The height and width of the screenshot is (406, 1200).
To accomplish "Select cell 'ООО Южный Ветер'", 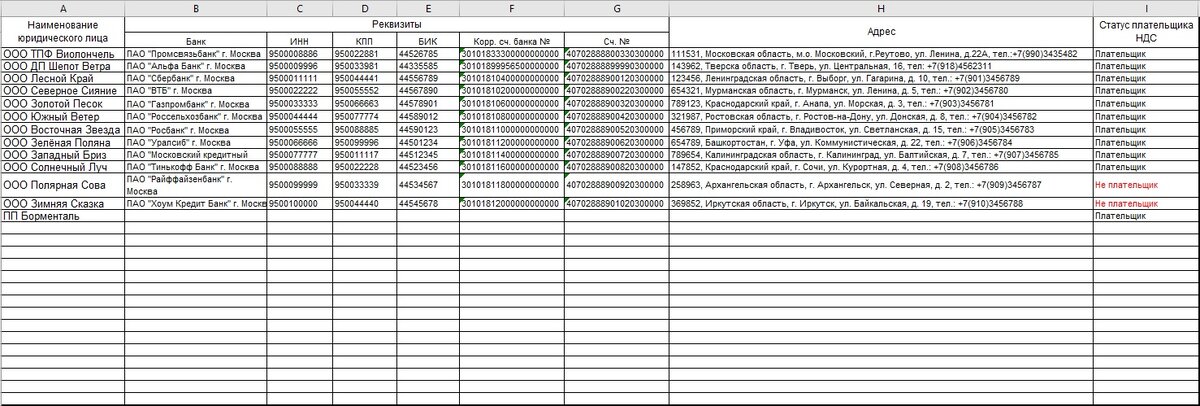I will point(62,116).
